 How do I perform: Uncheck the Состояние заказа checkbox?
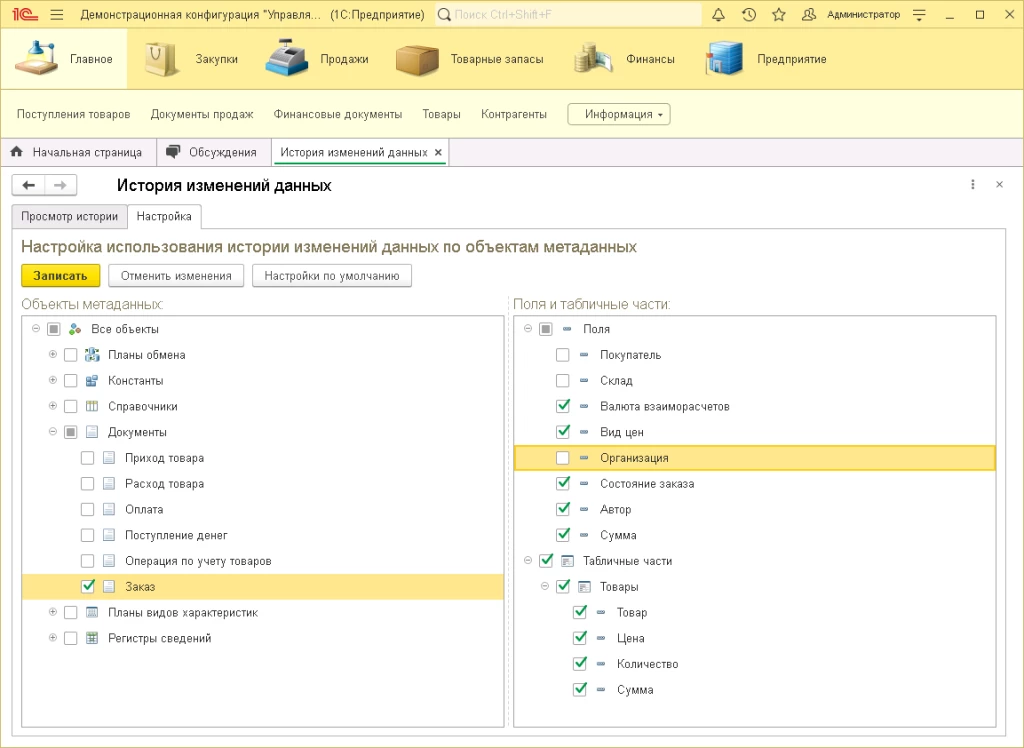coord(562,483)
